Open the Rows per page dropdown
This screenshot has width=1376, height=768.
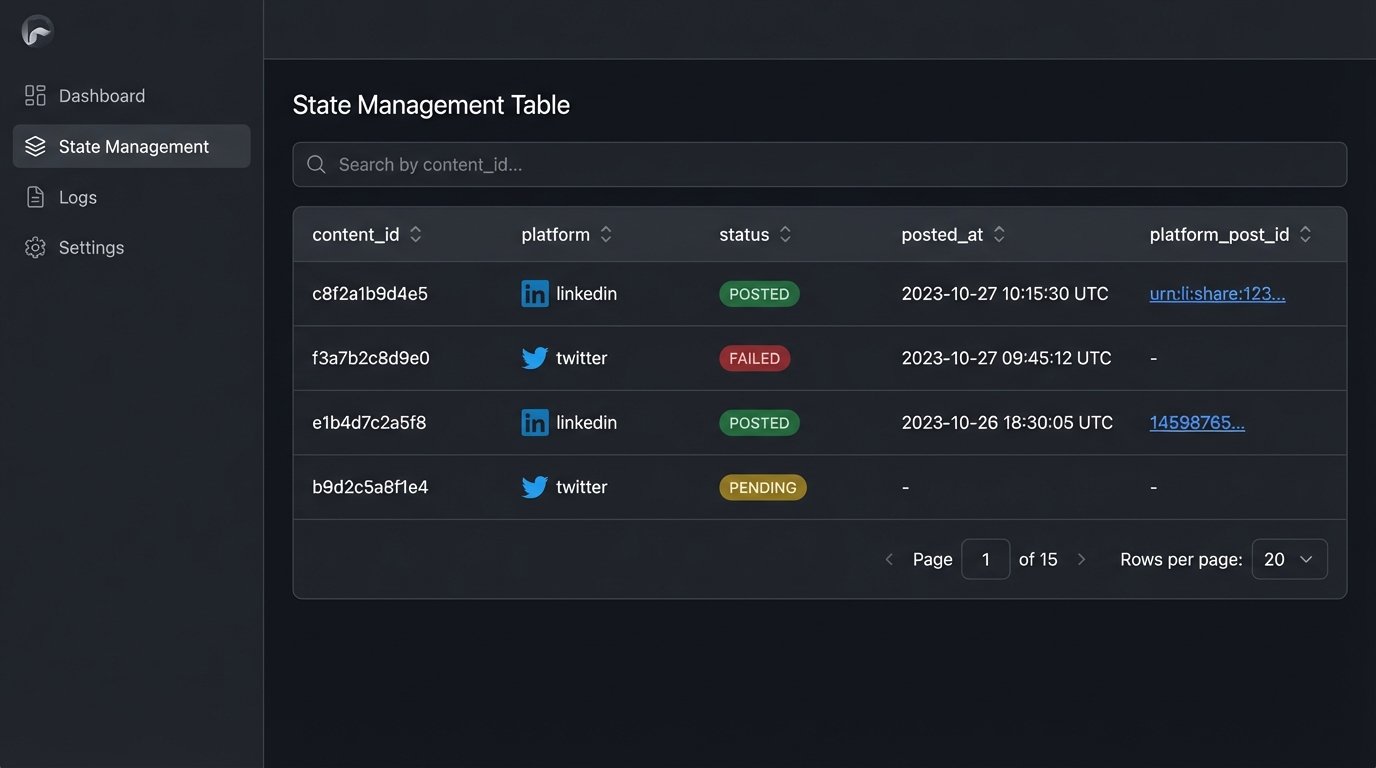(1289, 560)
